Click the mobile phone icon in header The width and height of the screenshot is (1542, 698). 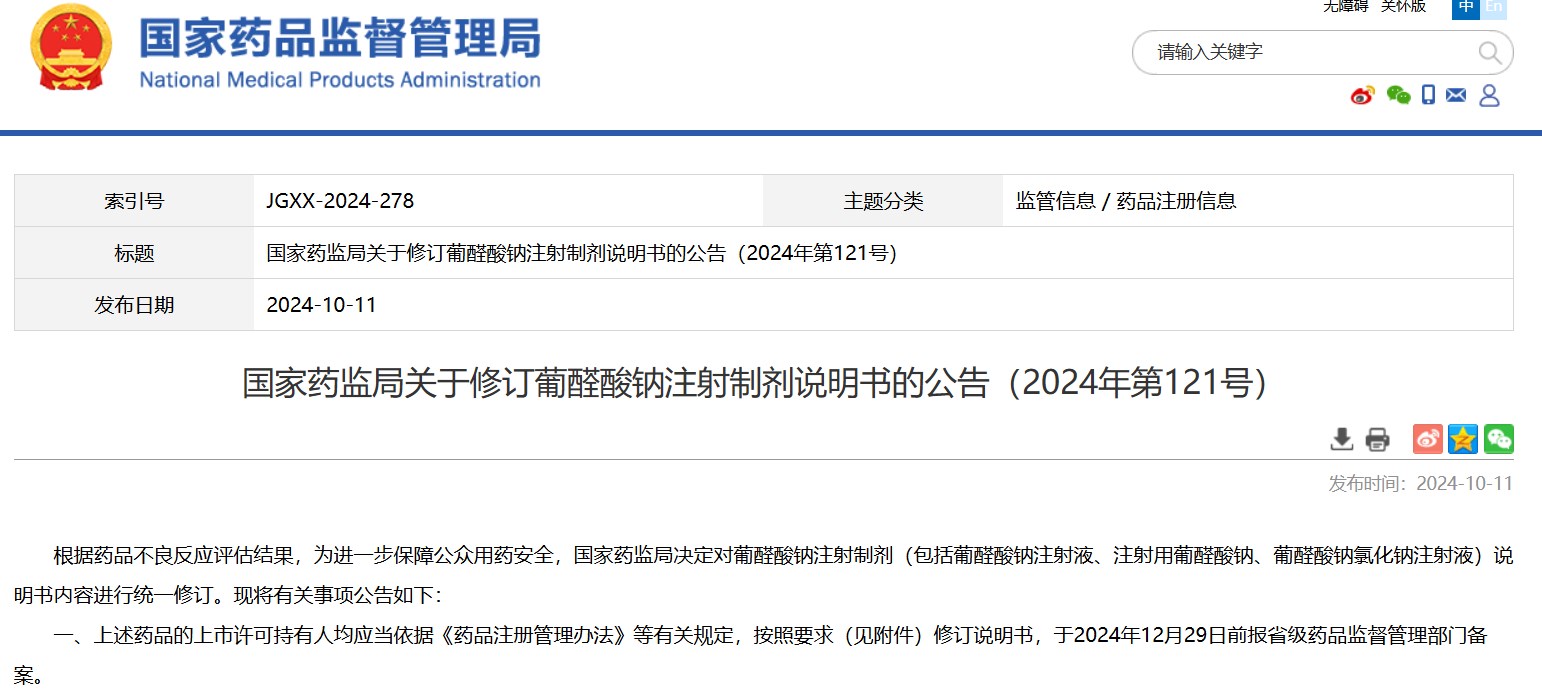pyautogui.click(x=1428, y=95)
